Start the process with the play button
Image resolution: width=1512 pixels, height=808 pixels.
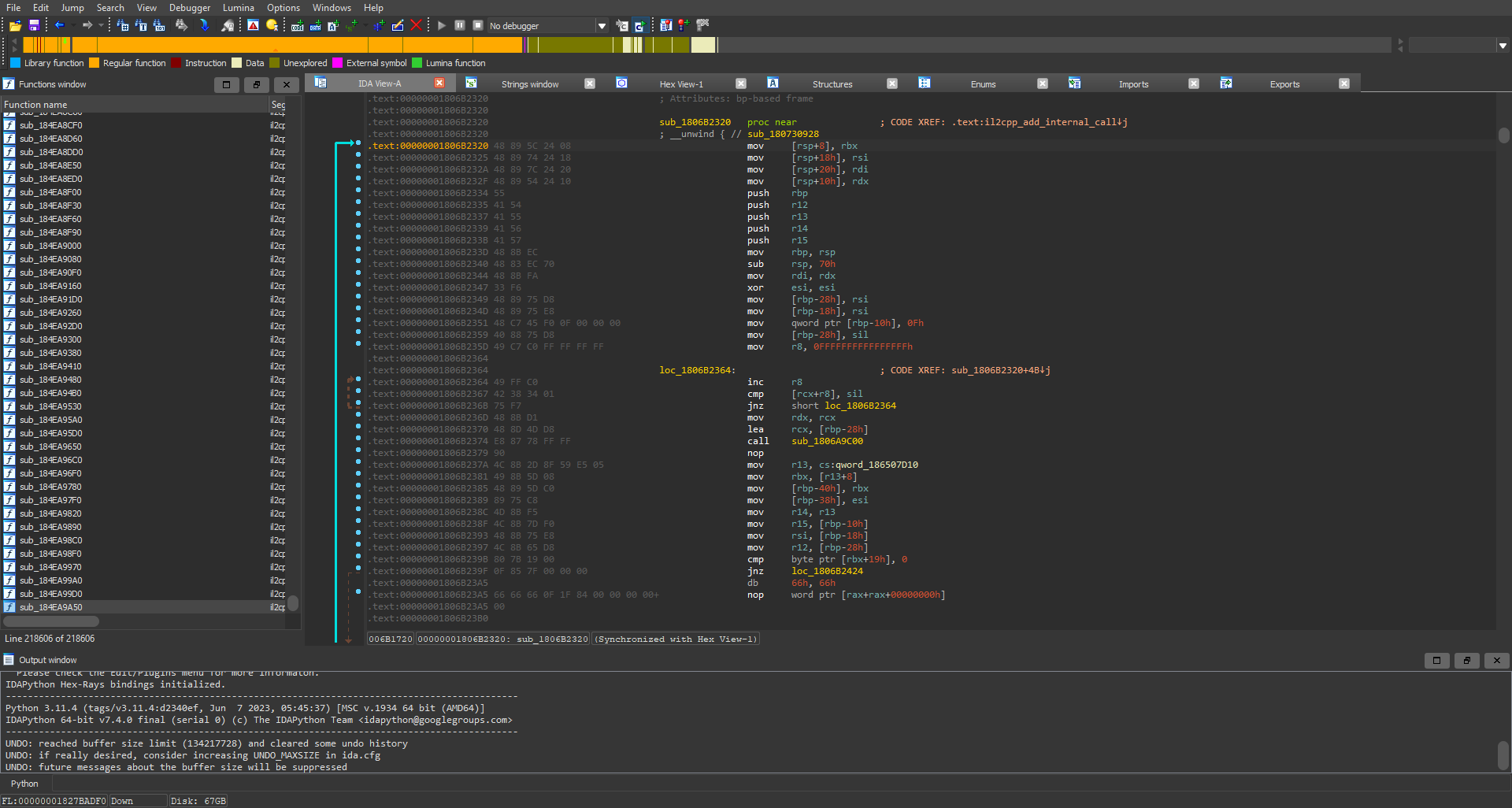coord(442,26)
